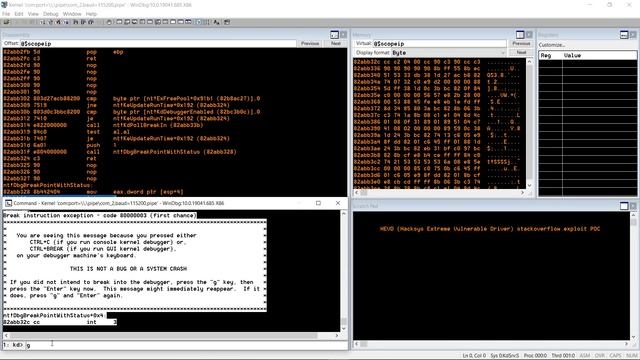Click the Memory Virtual address input field
Viewport: 640px width, 360px height.
[439, 43]
